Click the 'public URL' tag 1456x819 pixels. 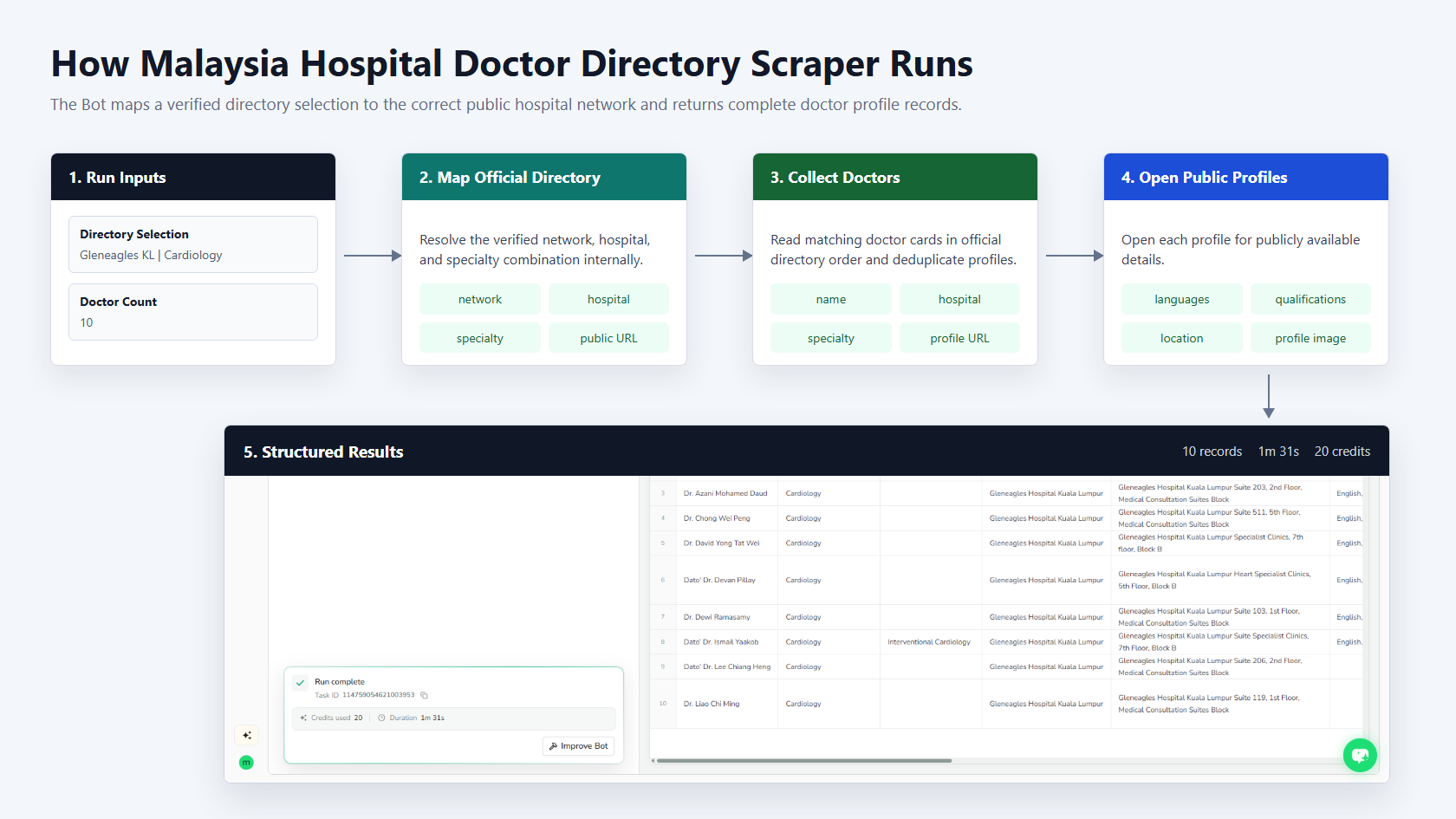608,338
